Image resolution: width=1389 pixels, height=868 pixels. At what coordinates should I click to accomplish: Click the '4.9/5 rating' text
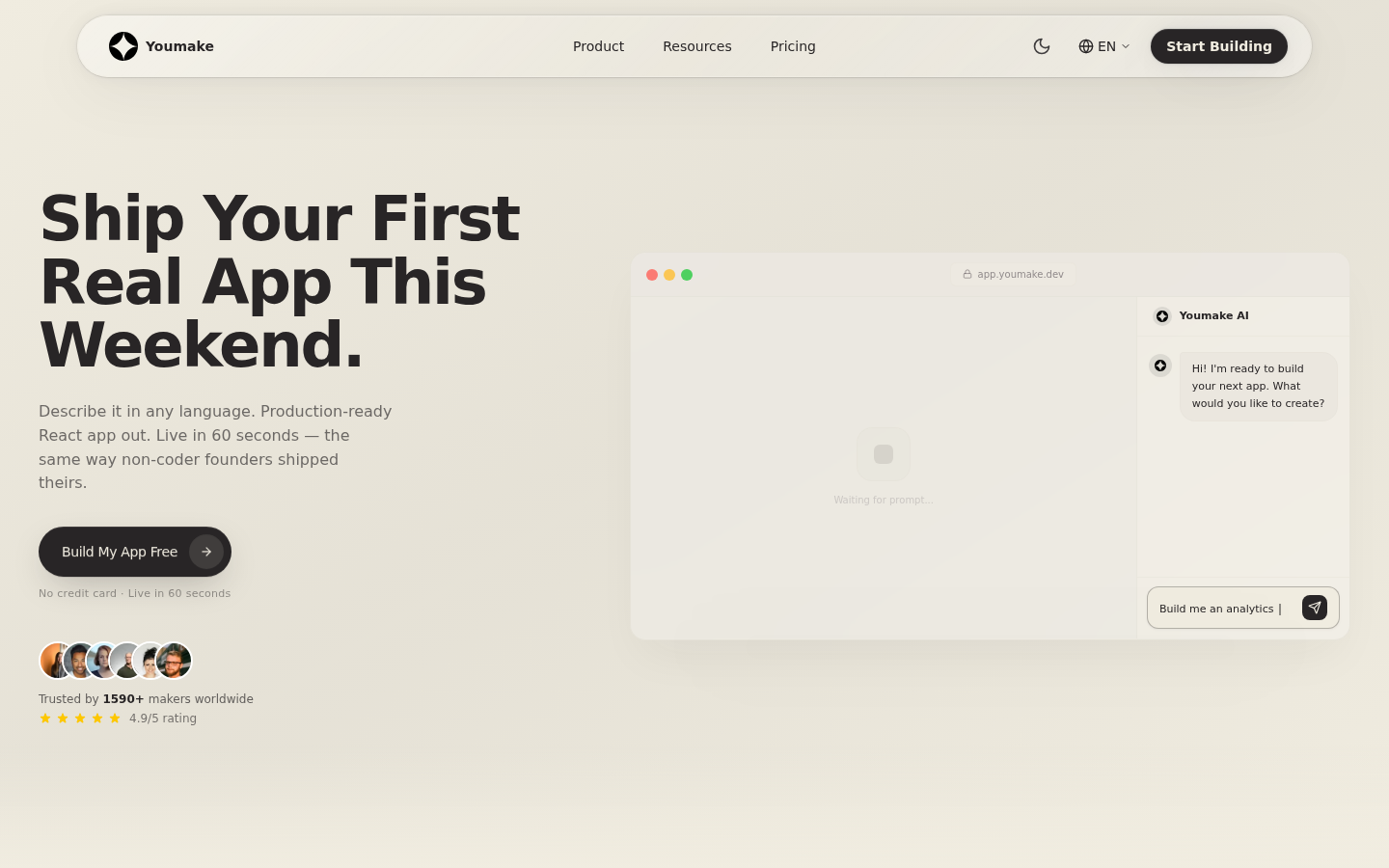tap(163, 719)
